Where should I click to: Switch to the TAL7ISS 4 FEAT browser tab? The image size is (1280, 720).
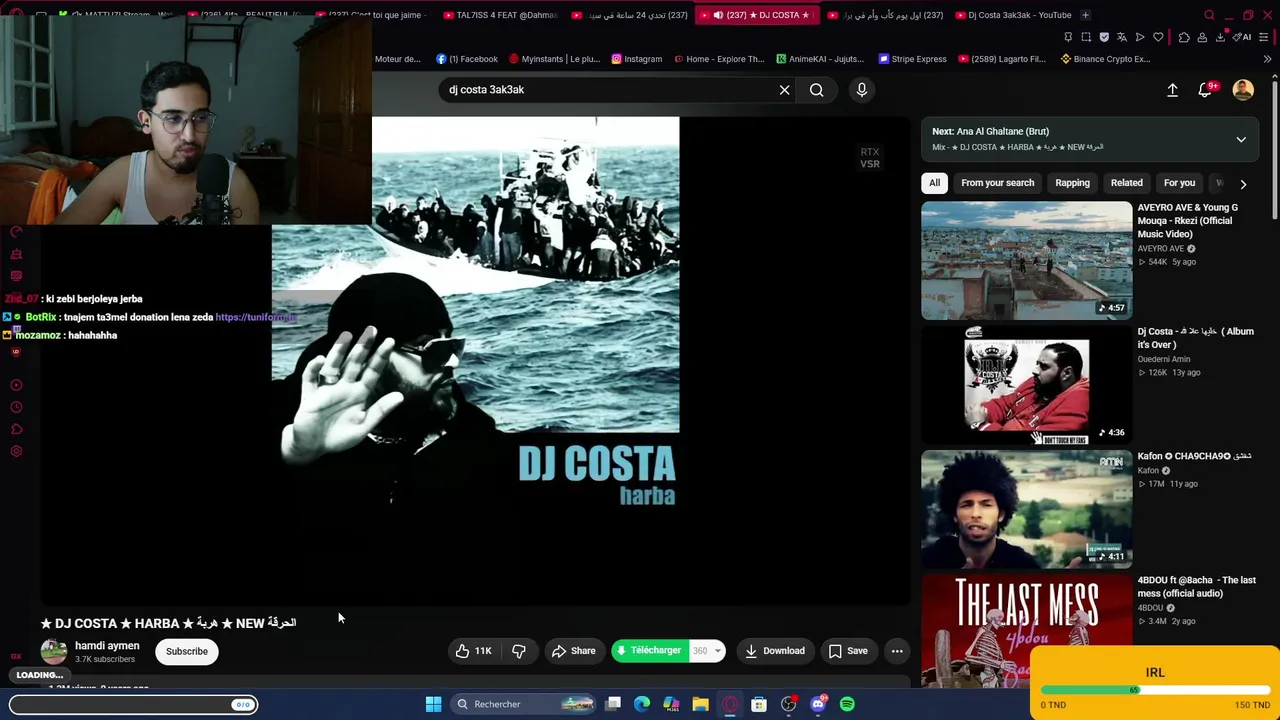498,15
